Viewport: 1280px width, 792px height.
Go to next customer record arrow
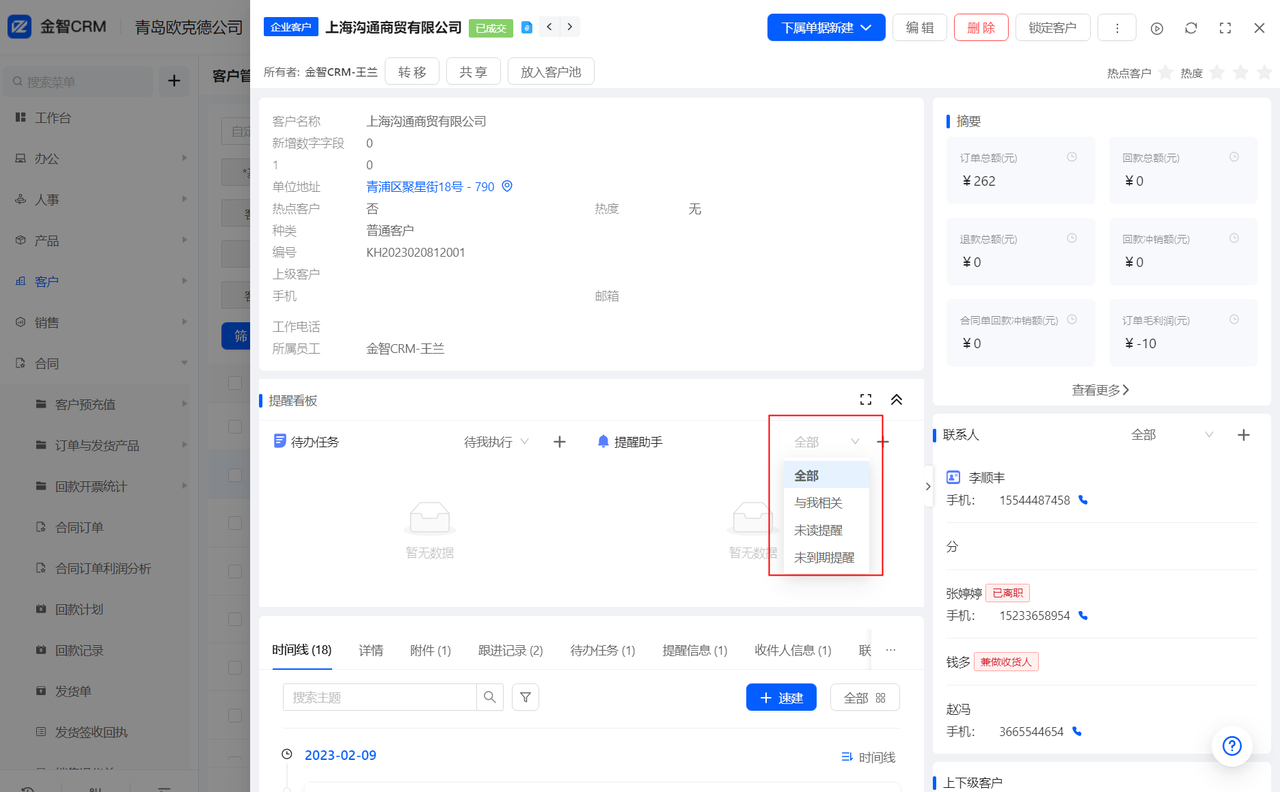570,27
